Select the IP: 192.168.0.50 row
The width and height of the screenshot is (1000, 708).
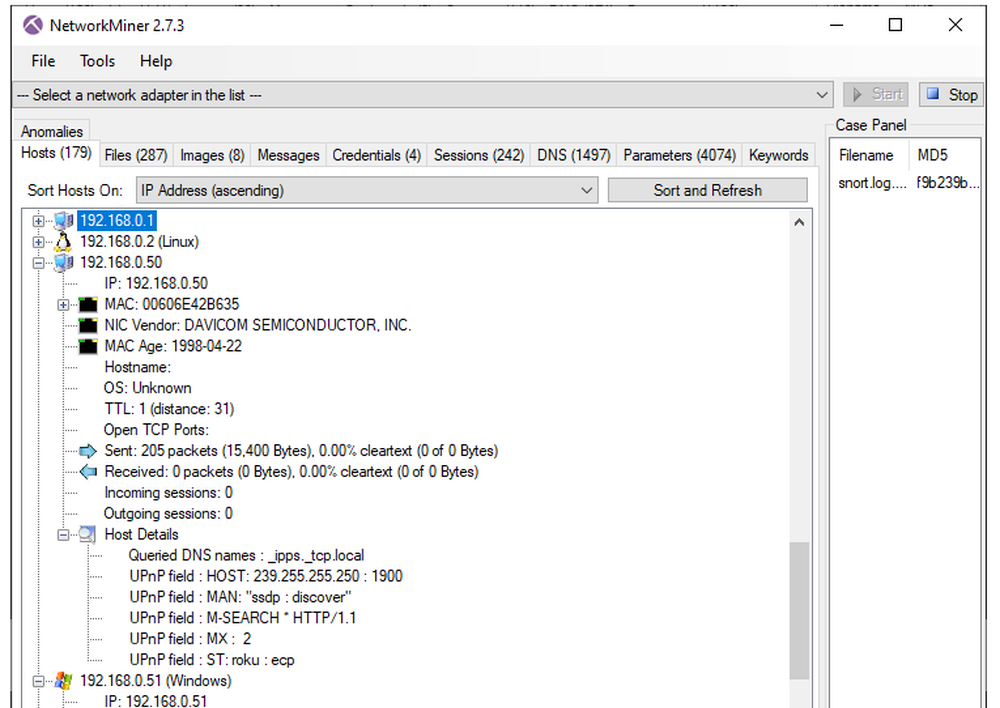pyautogui.click(x=156, y=283)
